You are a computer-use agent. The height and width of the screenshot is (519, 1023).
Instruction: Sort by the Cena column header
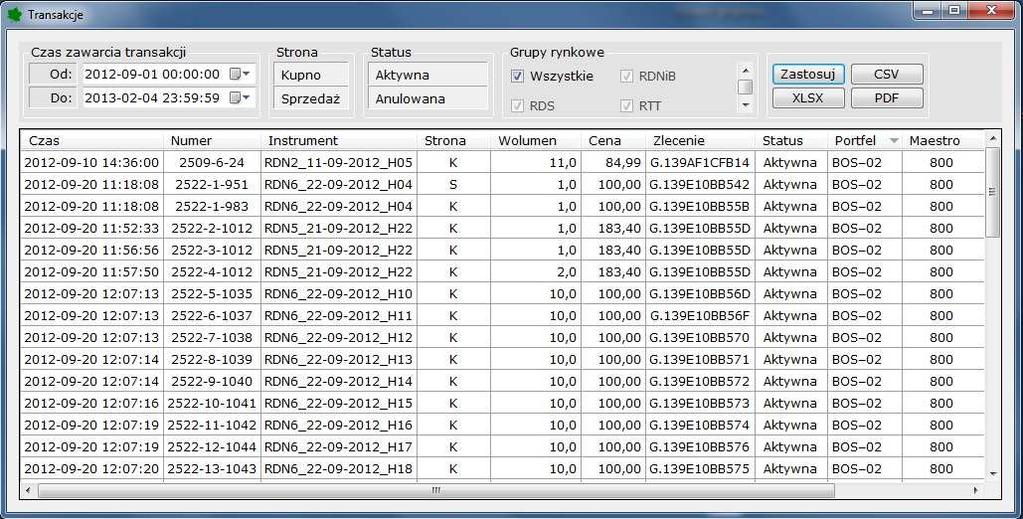pyautogui.click(x=613, y=140)
